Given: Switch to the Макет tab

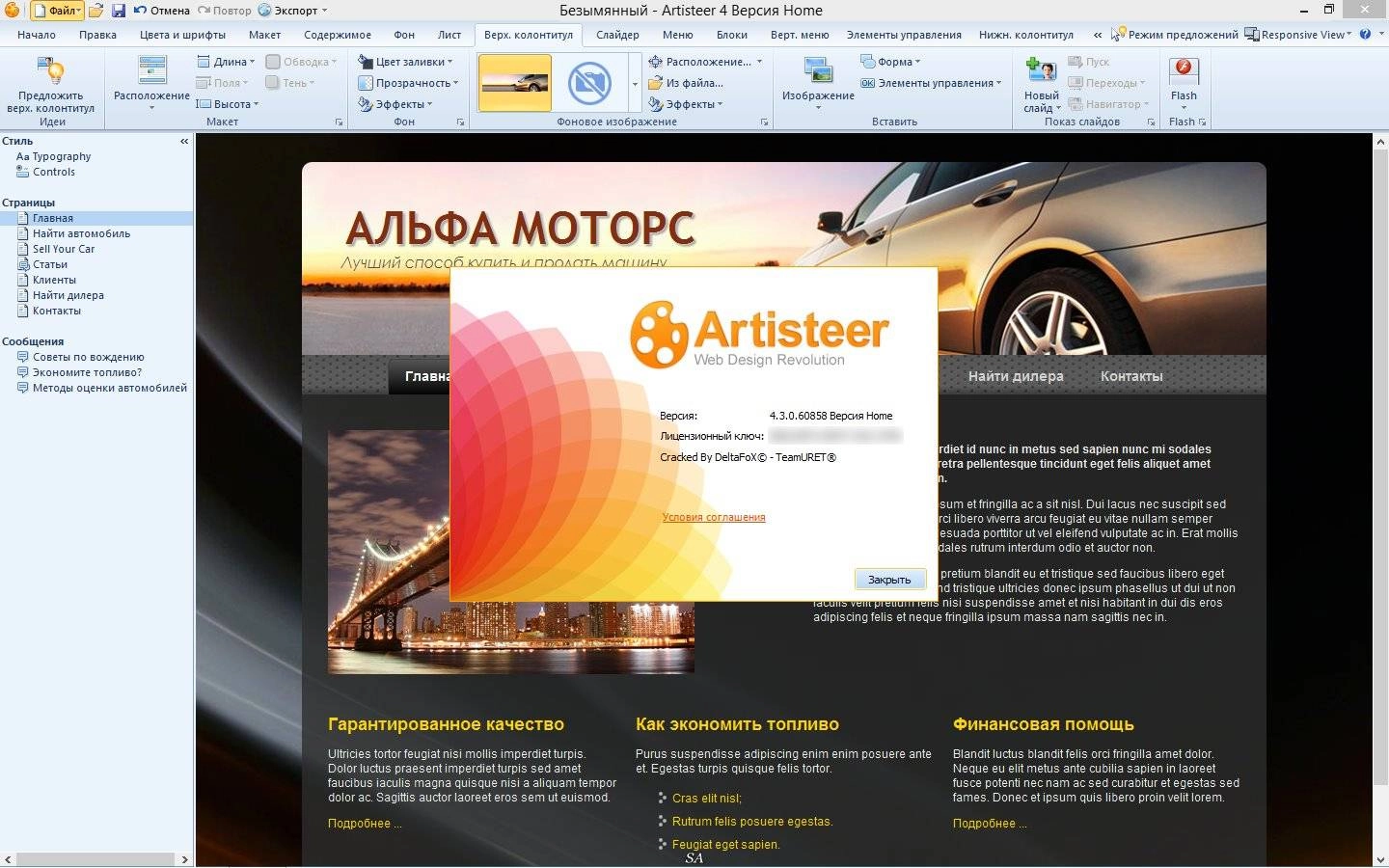Looking at the screenshot, I should [265, 35].
